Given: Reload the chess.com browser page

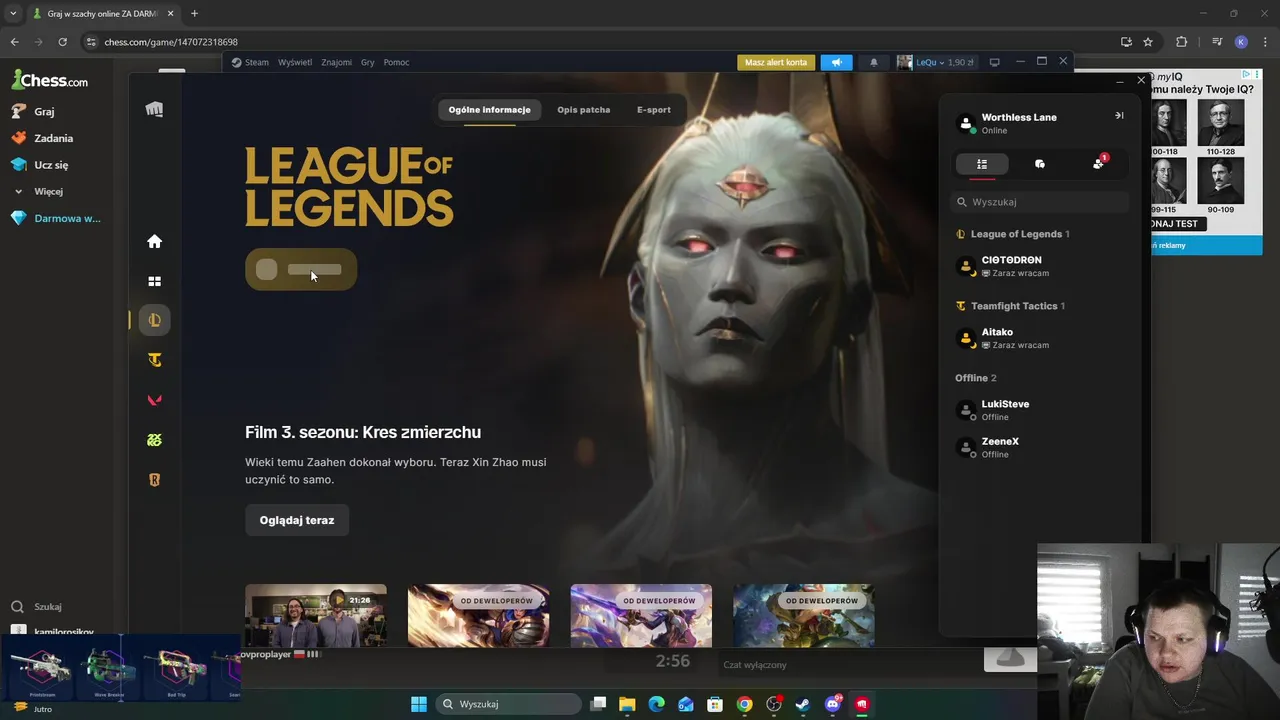Looking at the screenshot, I should tap(62, 42).
